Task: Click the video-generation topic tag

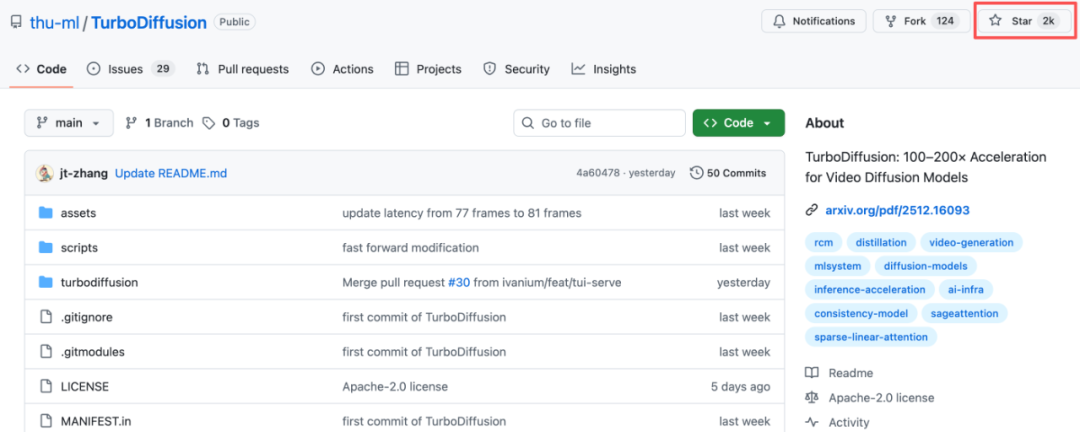Action: 970,242
